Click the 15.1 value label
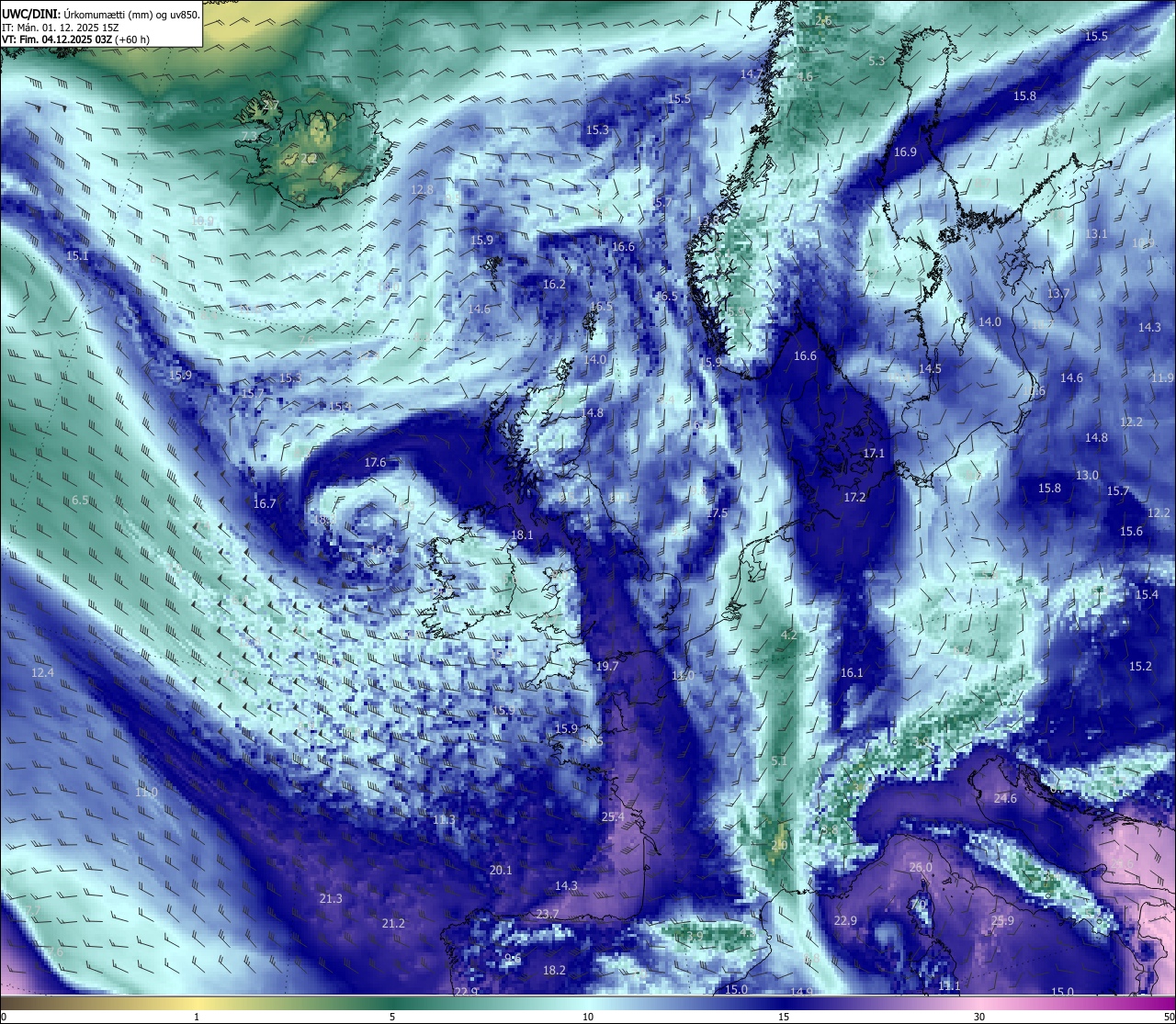 coord(77,255)
